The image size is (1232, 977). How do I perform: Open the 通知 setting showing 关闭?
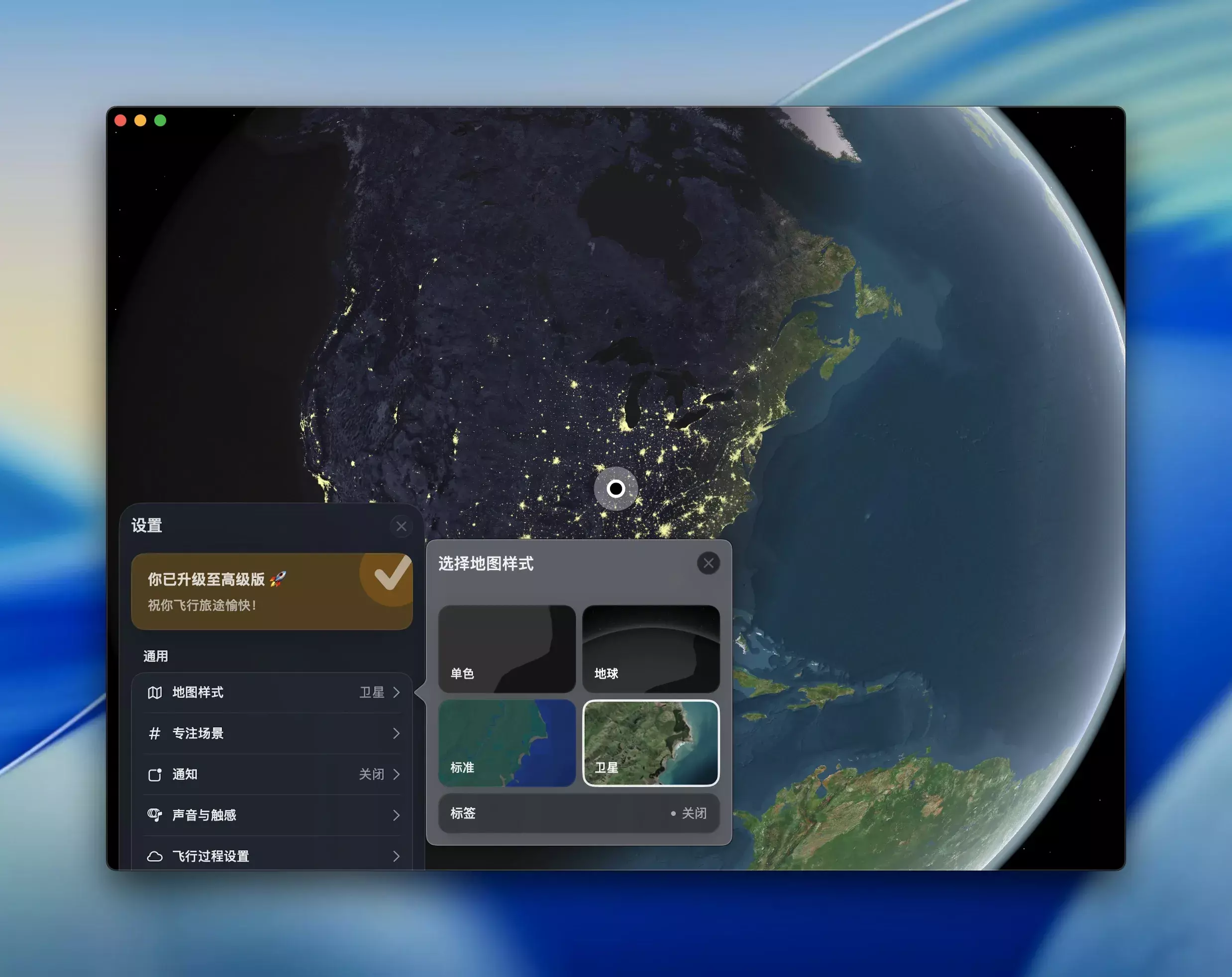pos(371,775)
